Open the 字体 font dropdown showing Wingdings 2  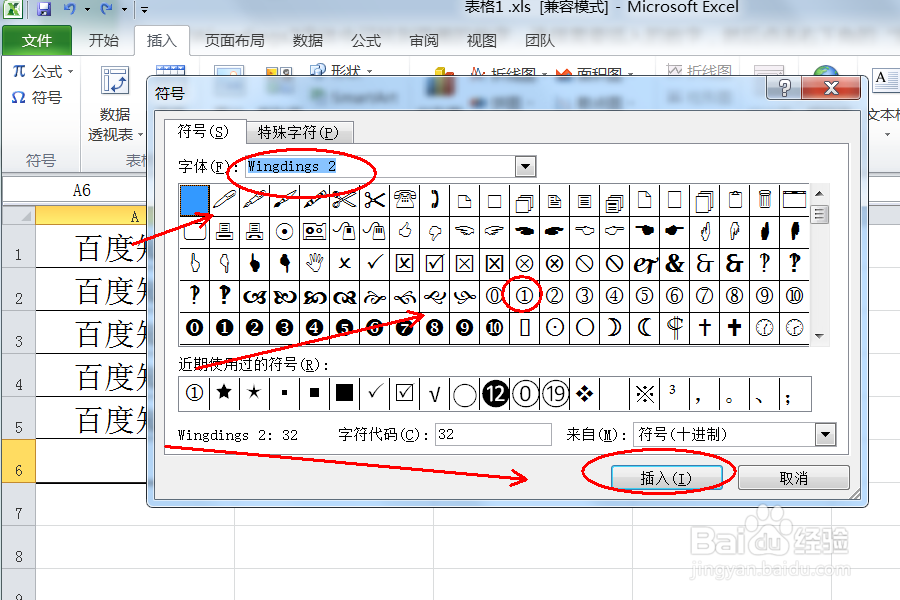[x=527, y=165]
